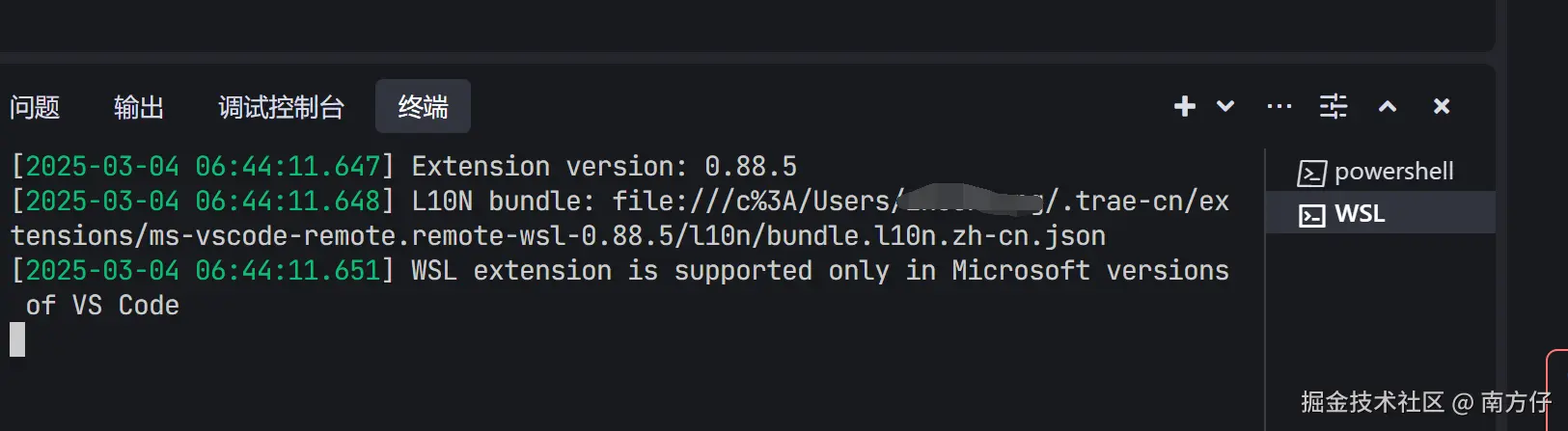Click the terminal cursor block

click(x=17, y=339)
